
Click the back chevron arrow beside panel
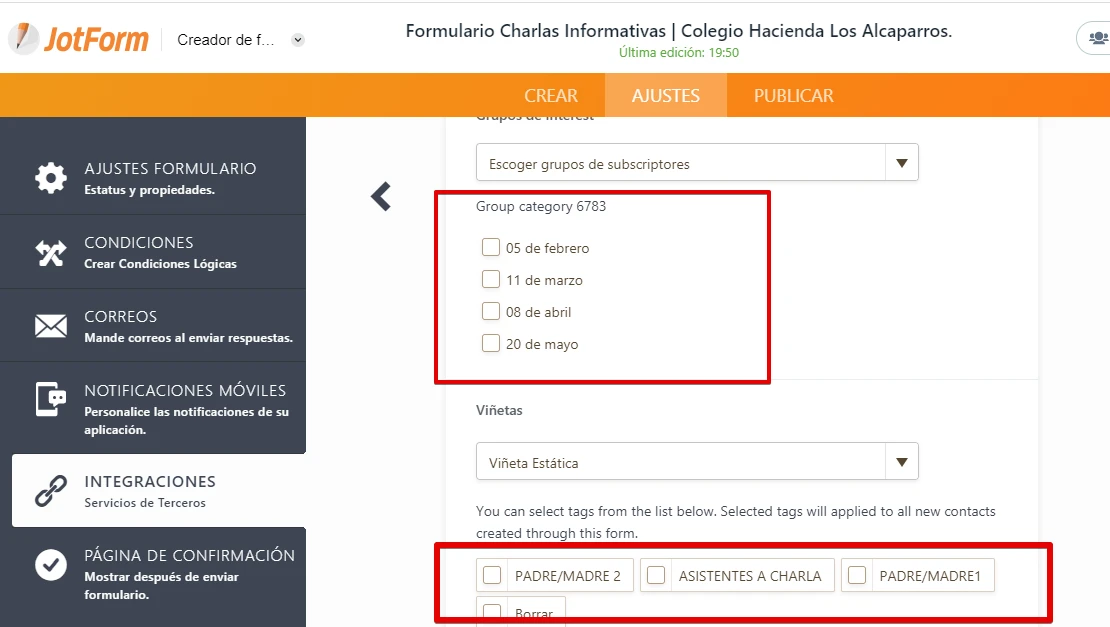[381, 196]
